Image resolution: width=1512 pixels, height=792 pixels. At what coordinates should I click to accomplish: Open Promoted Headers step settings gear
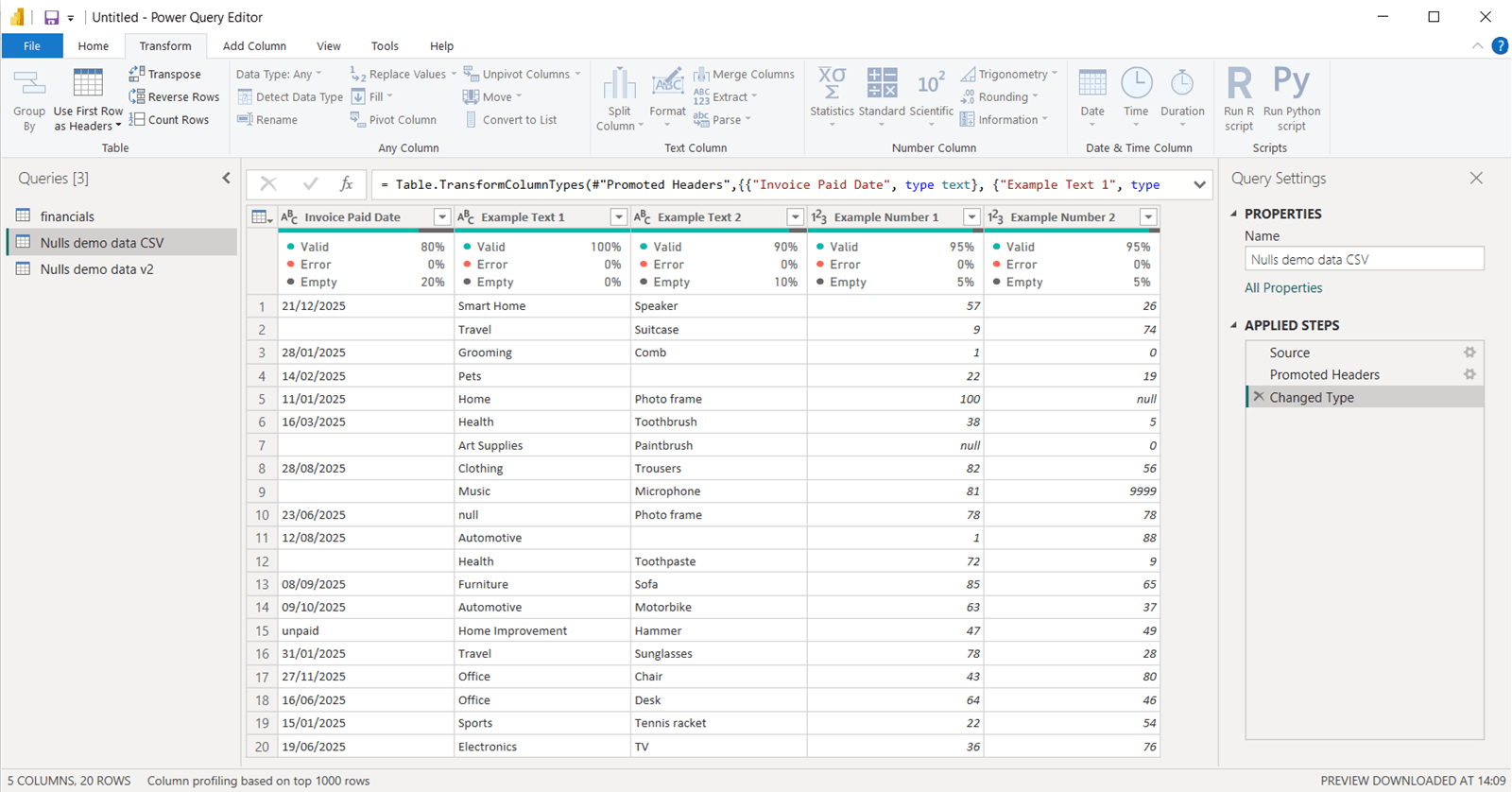(x=1469, y=374)
